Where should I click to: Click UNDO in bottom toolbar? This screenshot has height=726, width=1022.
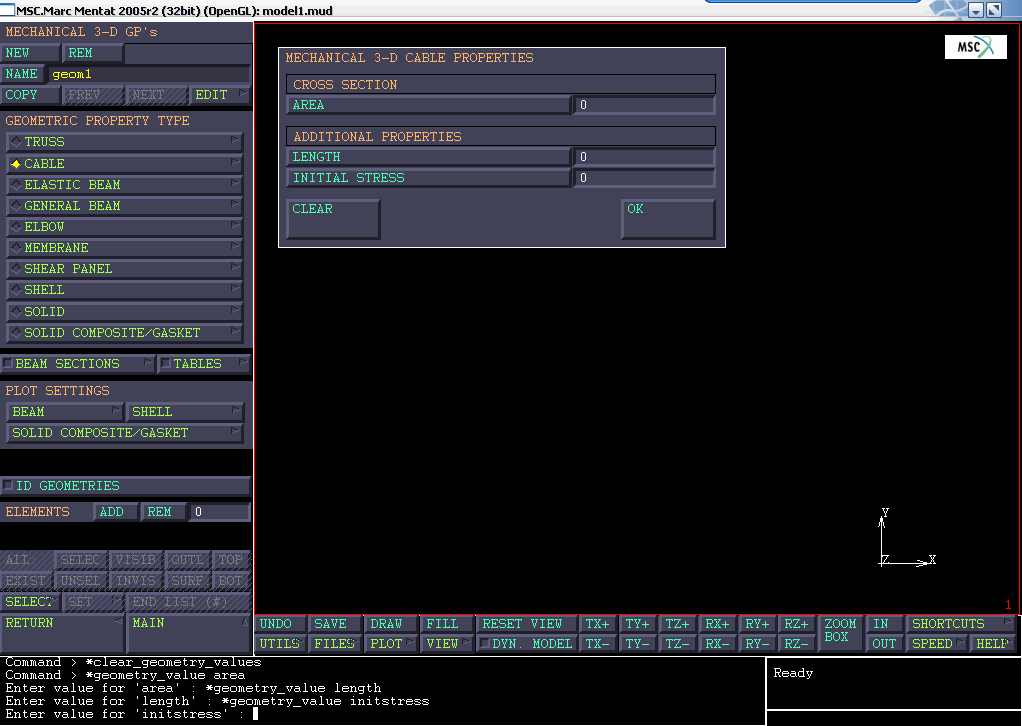click(280, 624)
